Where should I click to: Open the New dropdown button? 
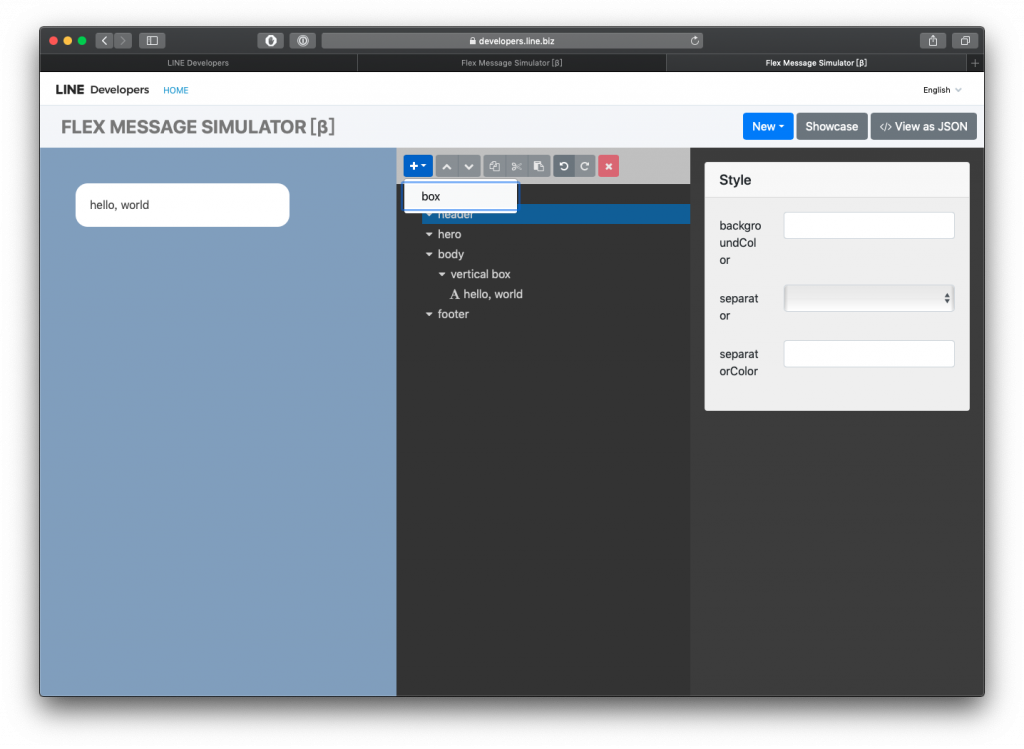(x=768, y=127)
